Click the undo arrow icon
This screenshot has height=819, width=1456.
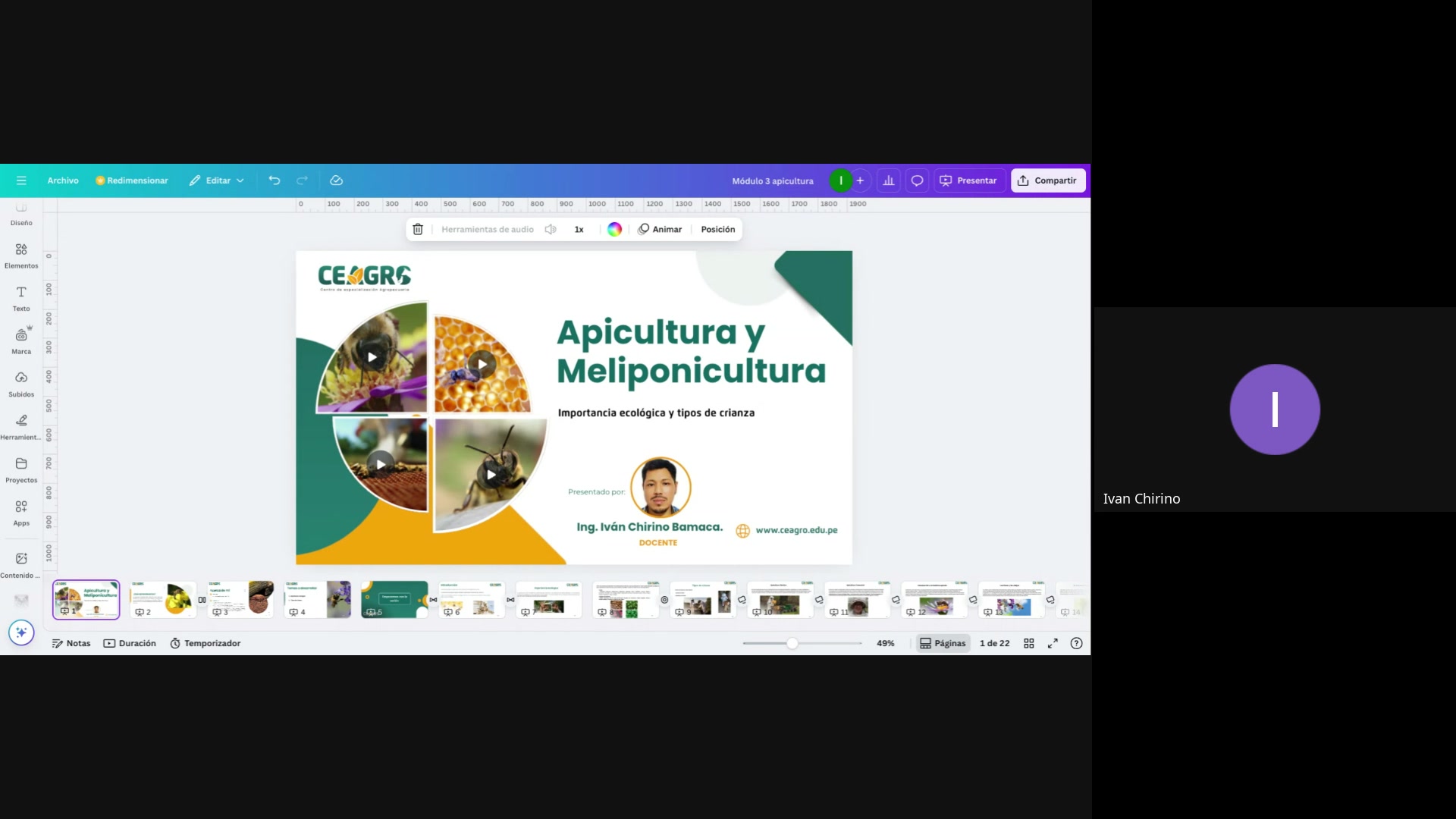pos(275,180)
